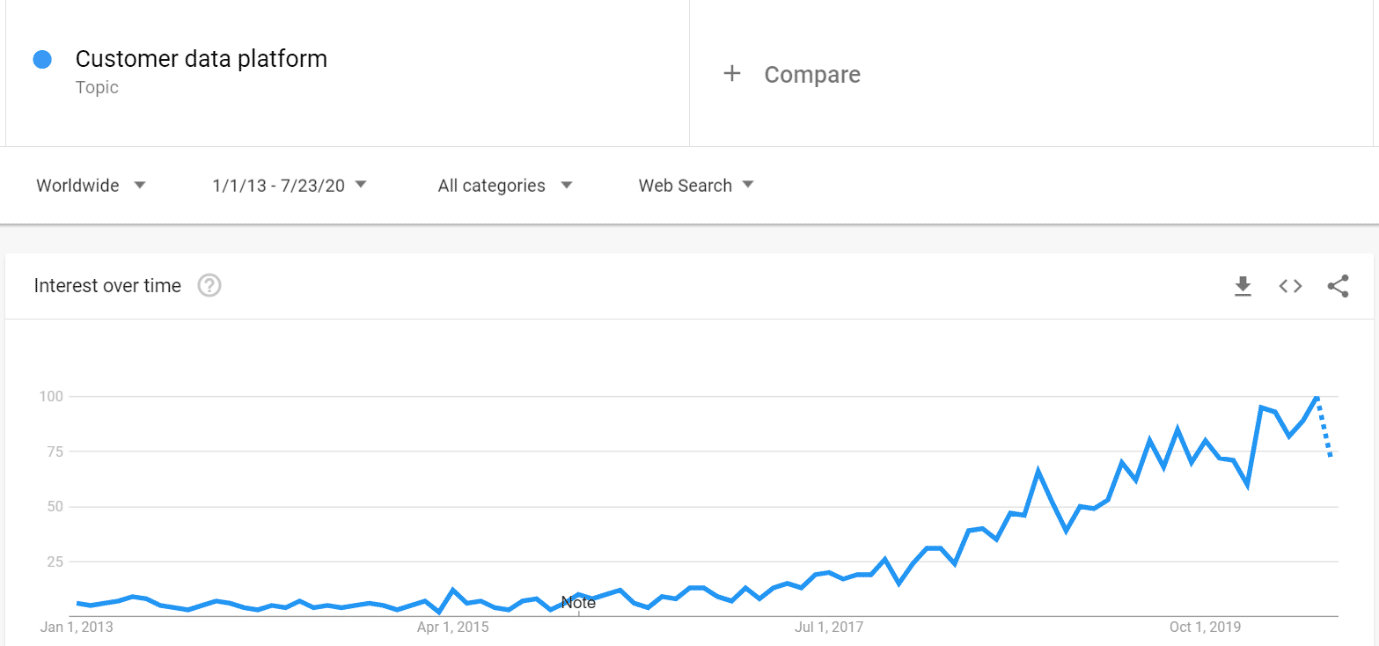Click the plus icon next to Compare

732,73
